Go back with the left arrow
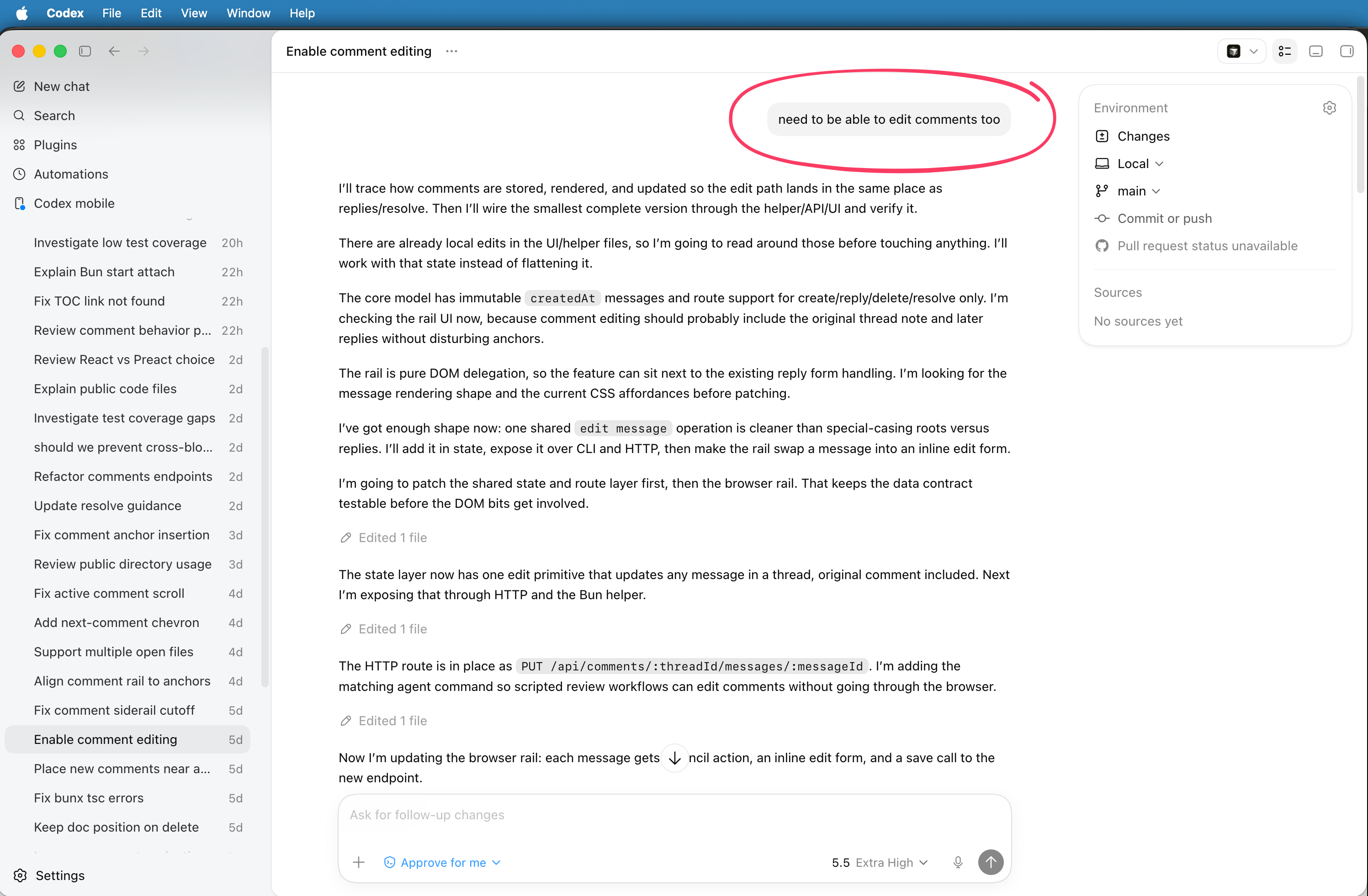1368x896 pixels. click(x=114, y=51)
